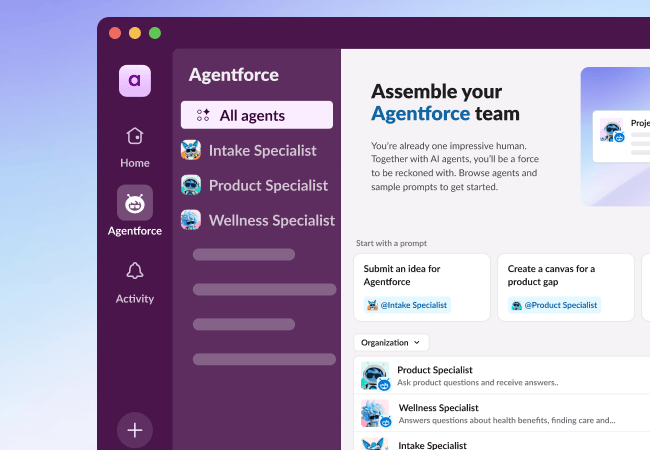The image size is (650, 450).
Task: Open the Wellness Specialist row in the organization list
Action: tap(502, 413)
